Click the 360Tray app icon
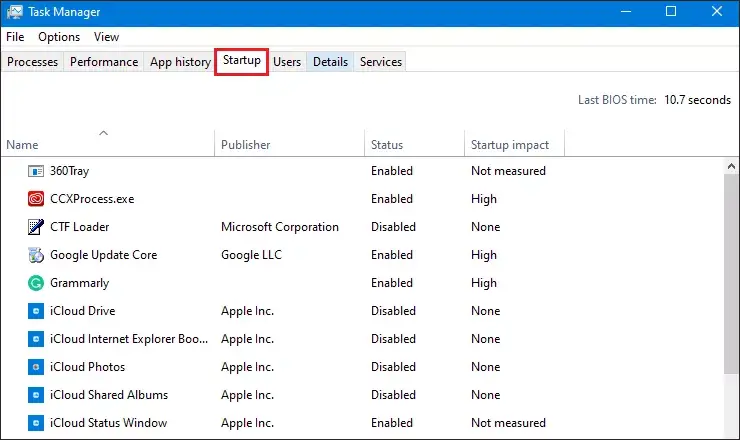 pyautogui.click(x=36, y=171)
